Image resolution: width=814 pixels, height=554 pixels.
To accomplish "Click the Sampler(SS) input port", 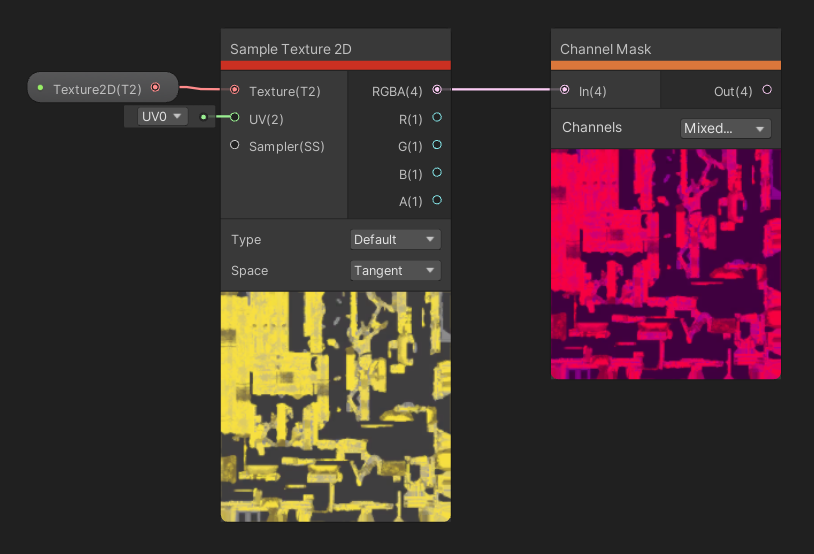I will [x=235, y=145].
